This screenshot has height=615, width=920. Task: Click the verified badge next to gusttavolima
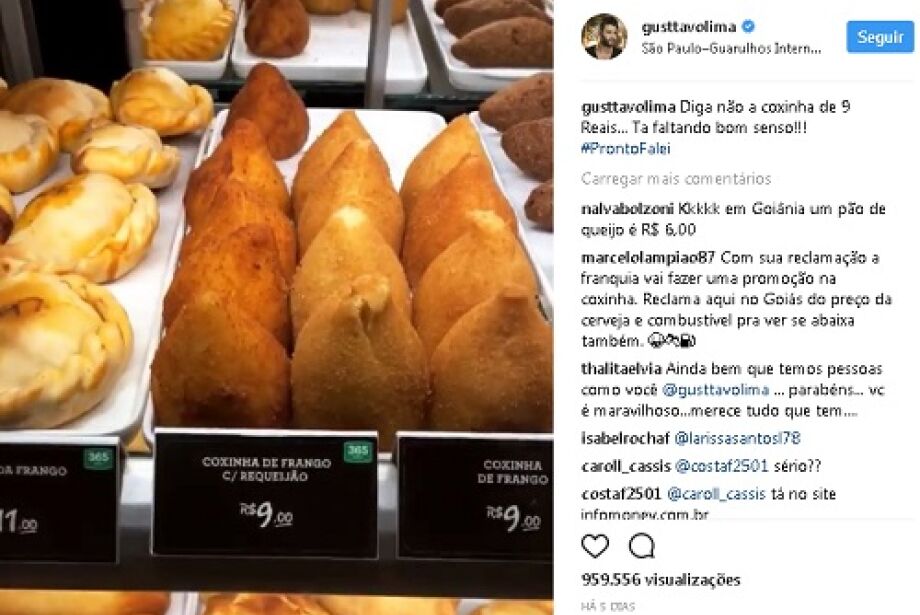coord(749,26)
